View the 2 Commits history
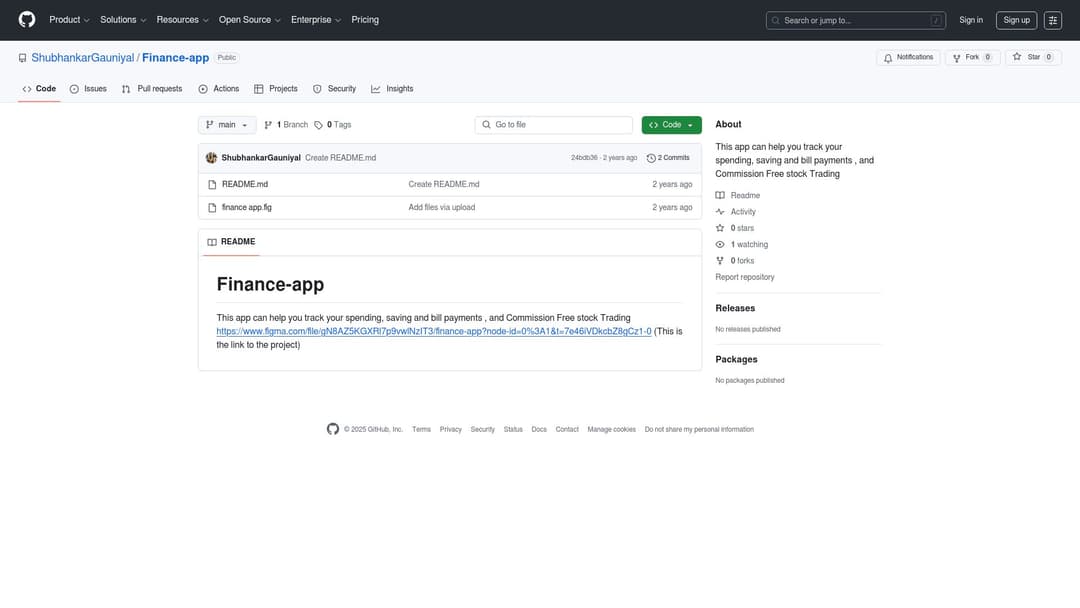The image size is (1080, 608). 668,158
